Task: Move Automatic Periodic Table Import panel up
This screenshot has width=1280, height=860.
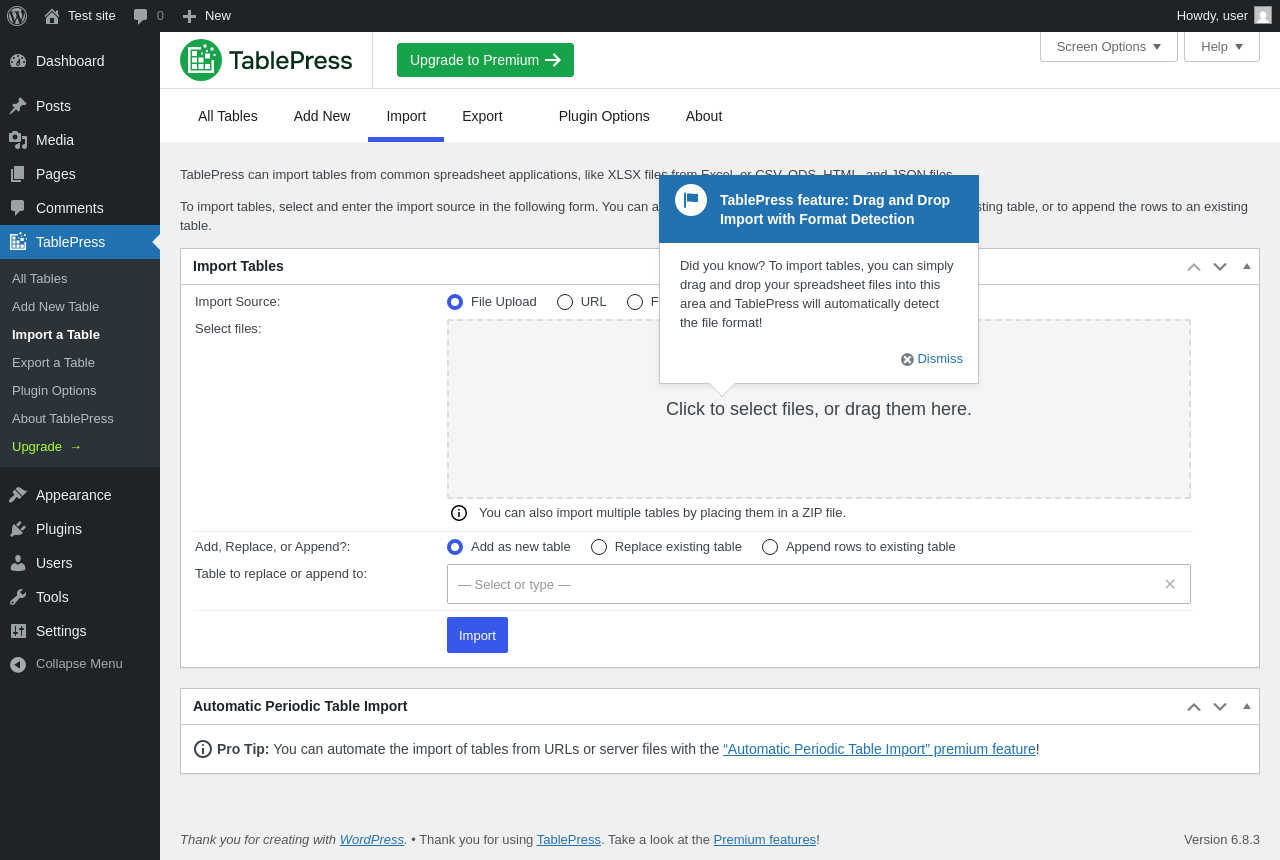Action: 1194,707
